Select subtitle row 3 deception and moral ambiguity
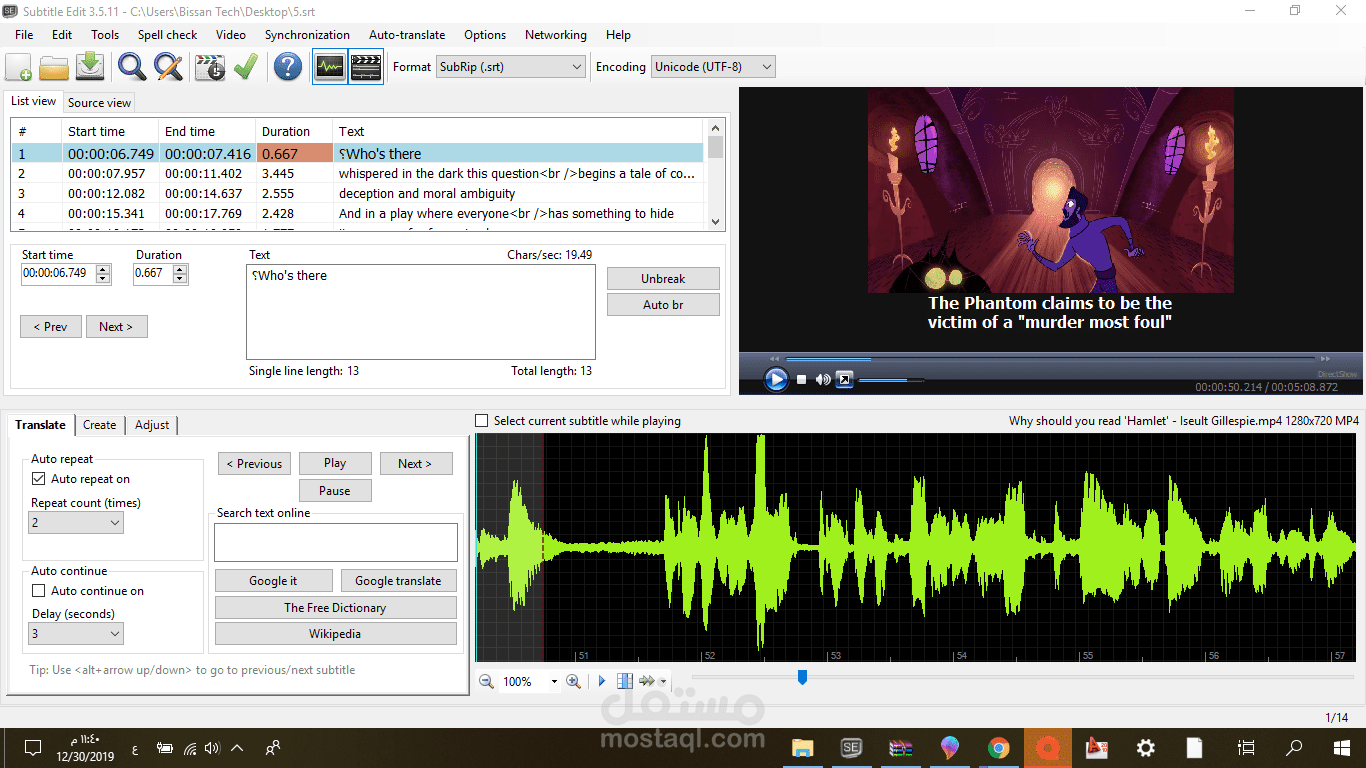Viewport: 1366px width, 768px height. coord(358,193)
